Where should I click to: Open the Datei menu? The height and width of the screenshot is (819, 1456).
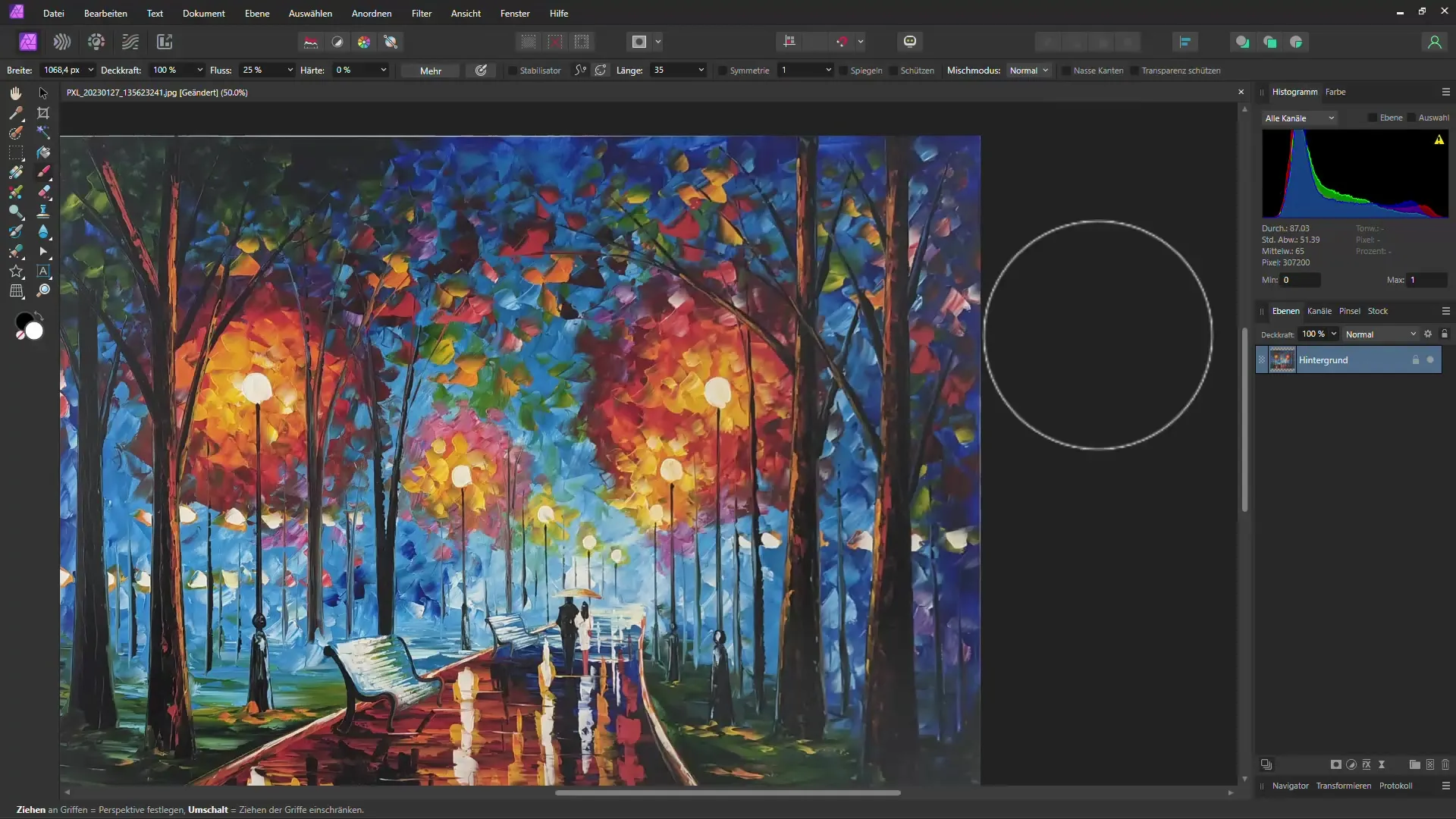pyautogui.click(x=54, y=13)
